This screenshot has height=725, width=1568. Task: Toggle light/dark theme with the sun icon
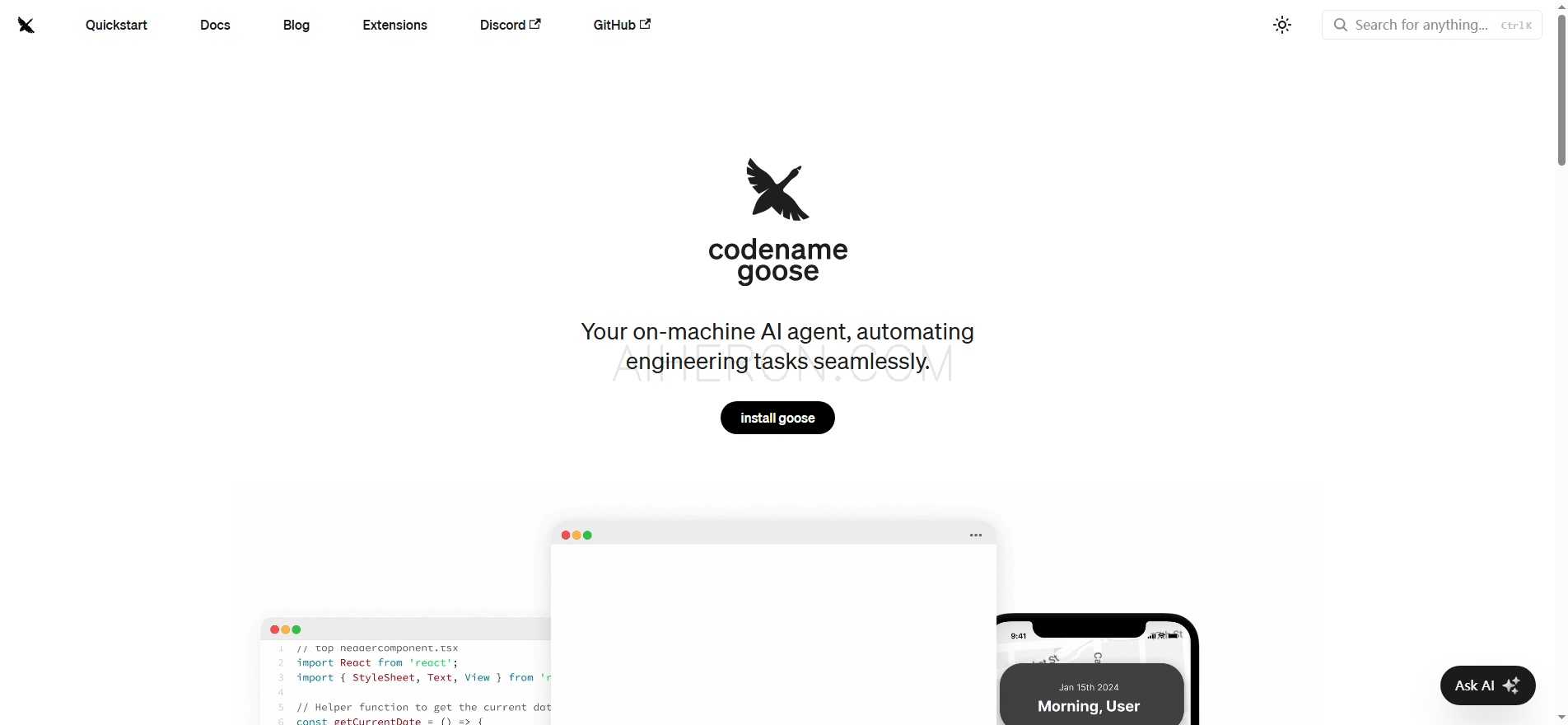point(1282,25)
